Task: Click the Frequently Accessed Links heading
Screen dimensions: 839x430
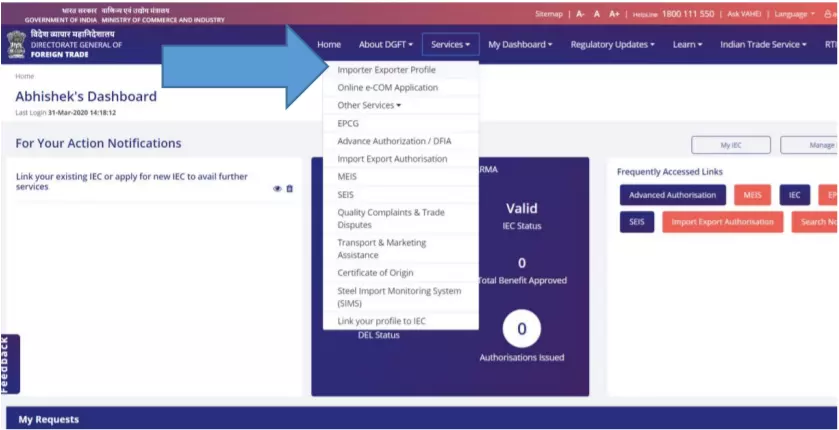Action: [x=670, y=172]
